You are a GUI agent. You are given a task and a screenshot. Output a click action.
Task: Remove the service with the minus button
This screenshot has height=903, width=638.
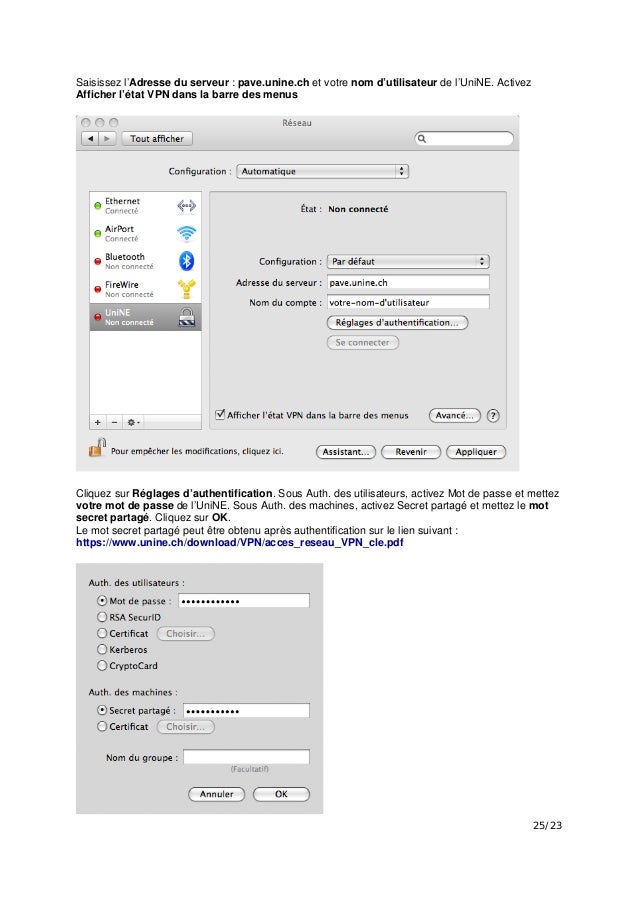pyautogui.click(x=114, y=422)
